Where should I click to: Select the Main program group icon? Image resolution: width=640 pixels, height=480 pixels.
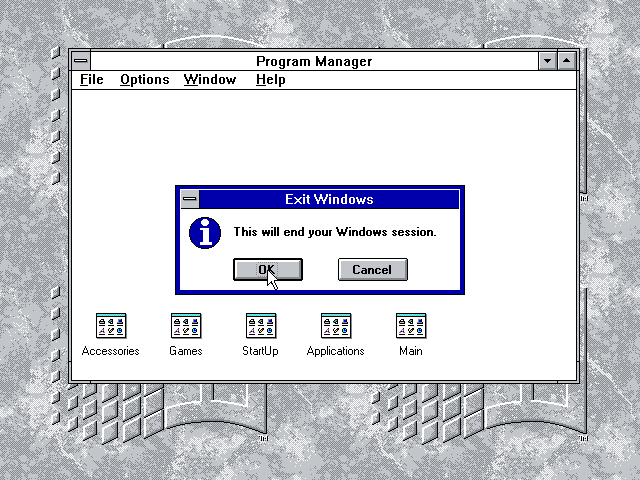(x=411, y=326)
